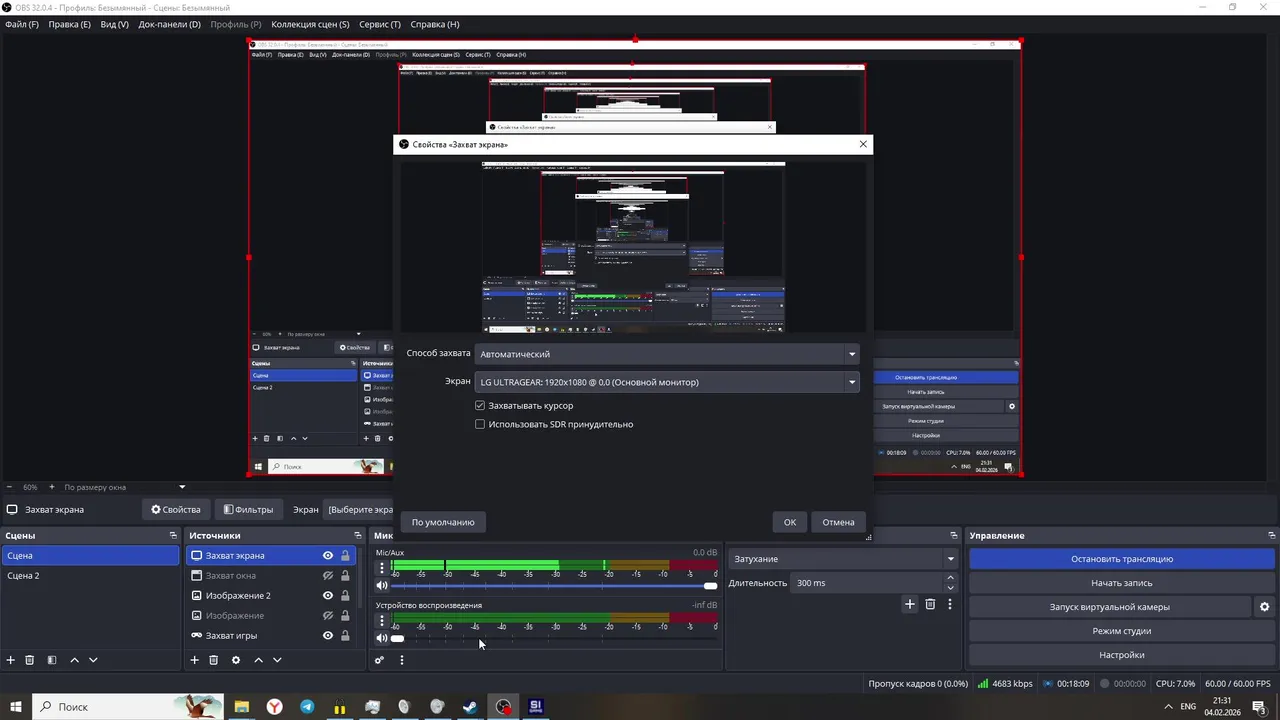Viewport: 1280px width, 720px height.
Task: Open Затухание transition dropdown
Action: pos(843,559)
